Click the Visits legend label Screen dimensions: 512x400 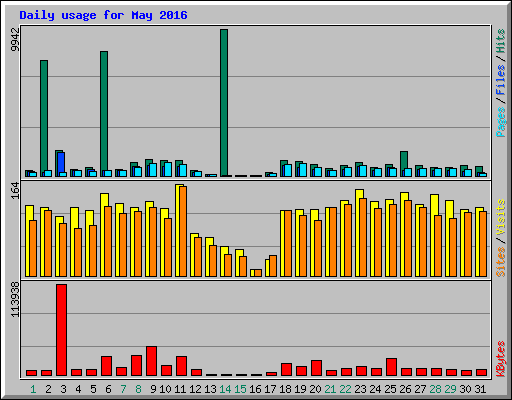(x=501, y=217)
